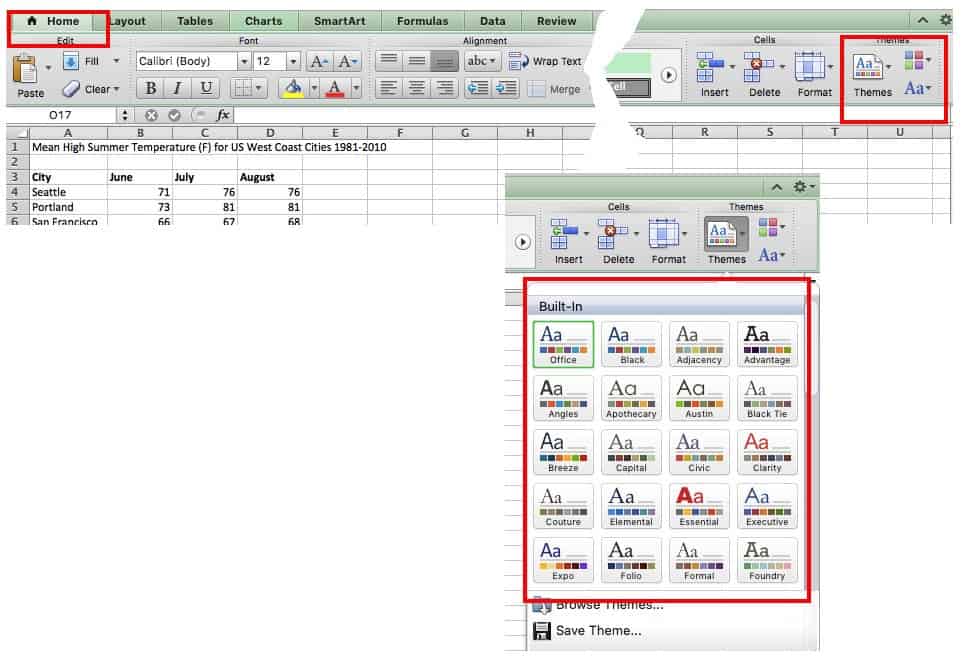Viewport: 972px width, 667px height.
Task: Click the Clear eraser icon
Action: click(x=71, y=89)
